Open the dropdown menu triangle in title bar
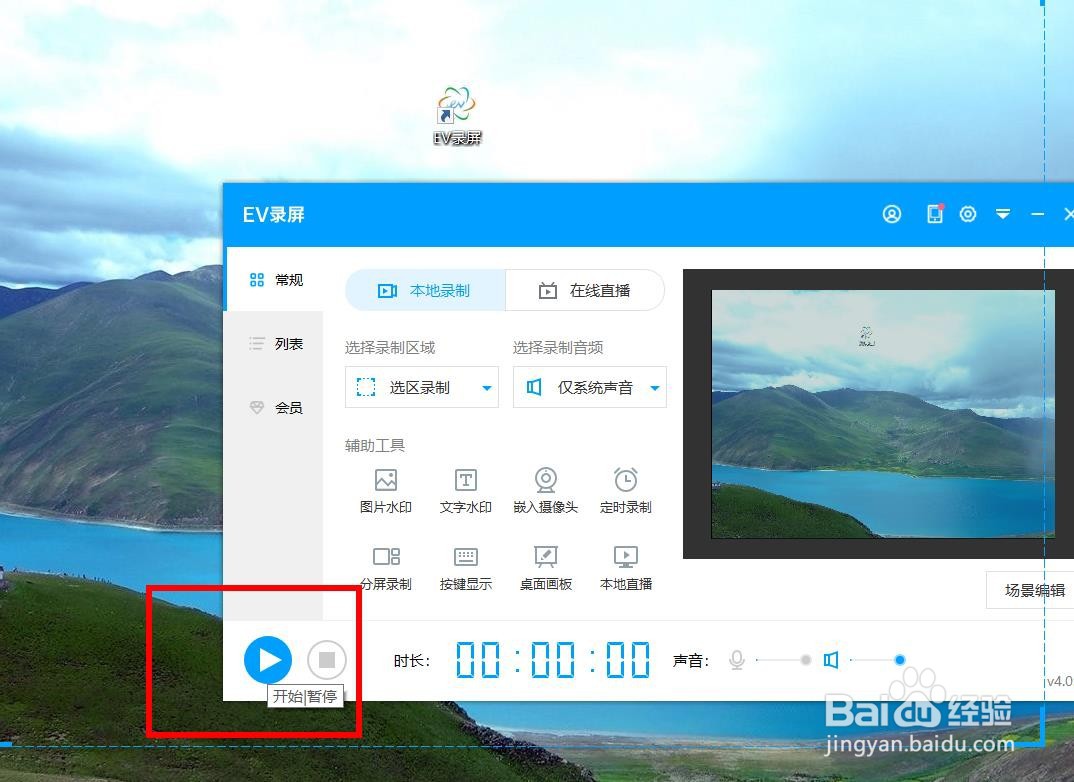1074x782 pixels. point(1003,214)
